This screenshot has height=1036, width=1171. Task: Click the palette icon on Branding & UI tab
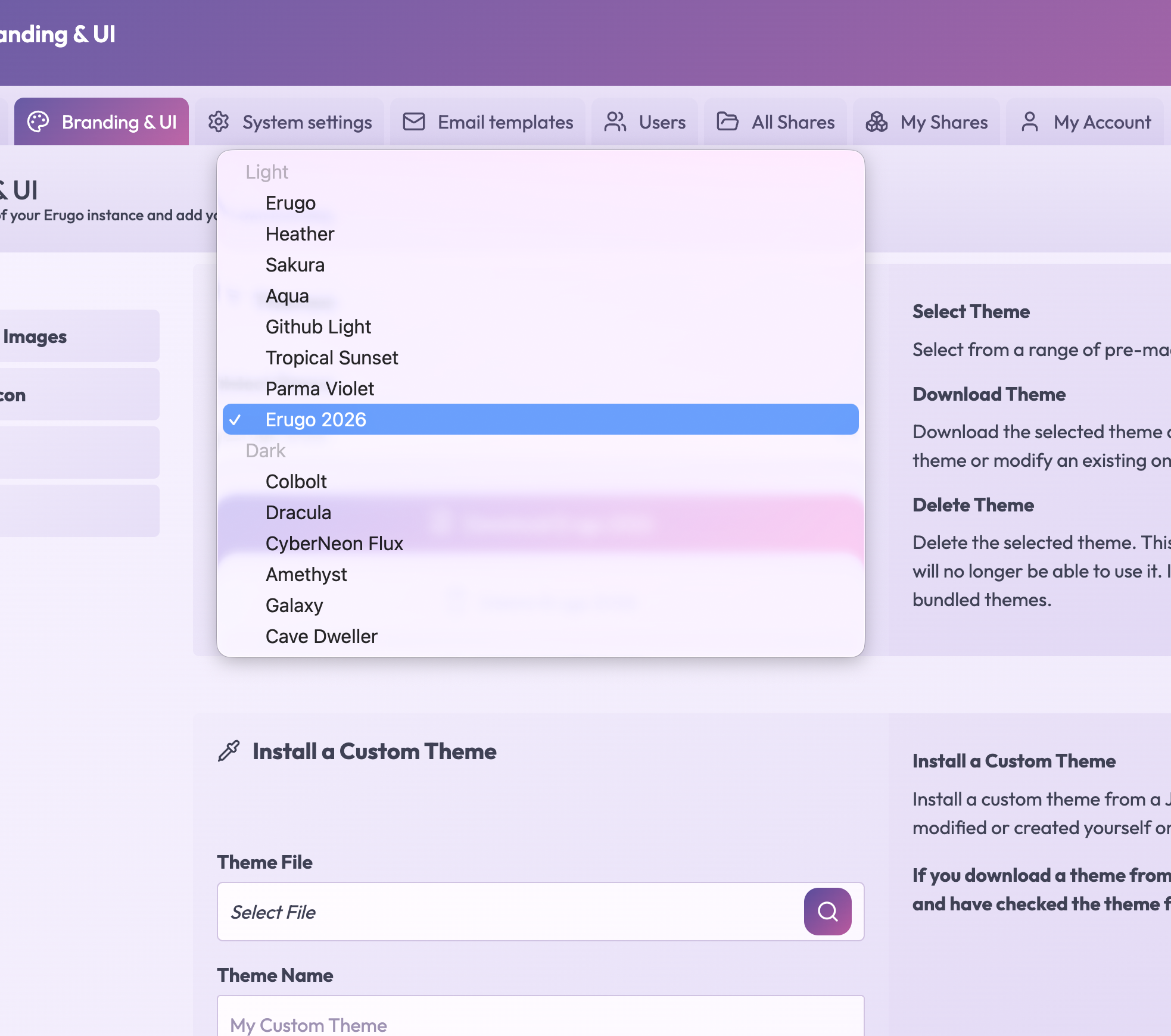38,121
